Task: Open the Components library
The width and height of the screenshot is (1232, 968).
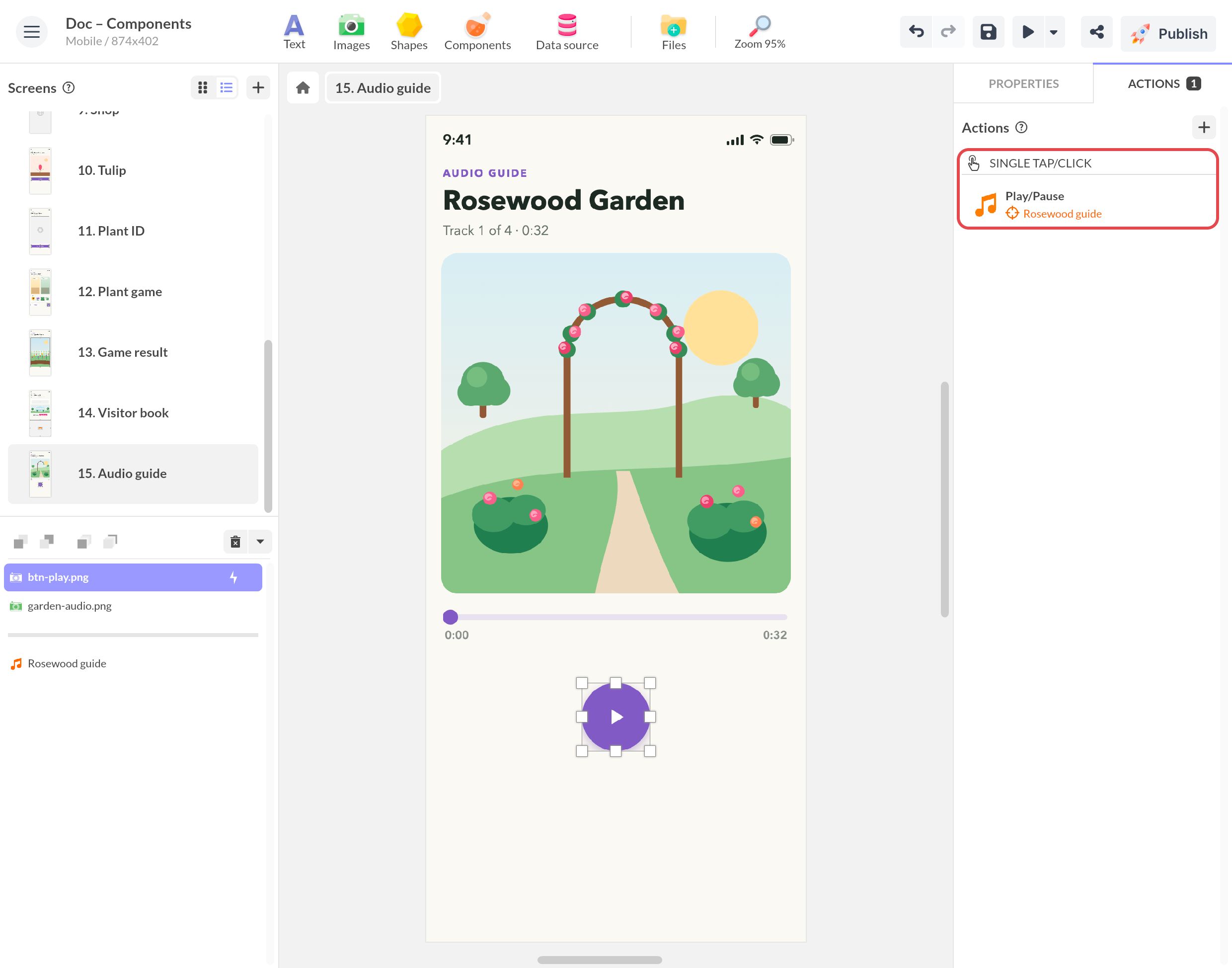Action: tap(477, 32)
